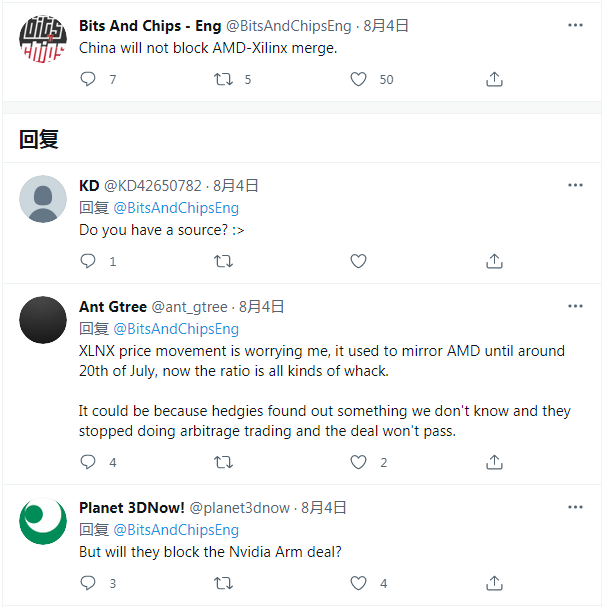Open more options on Planet 3DNow!'s tweet
The width and height of the screenshot is (603, 607).
click(x=575, y=507)
